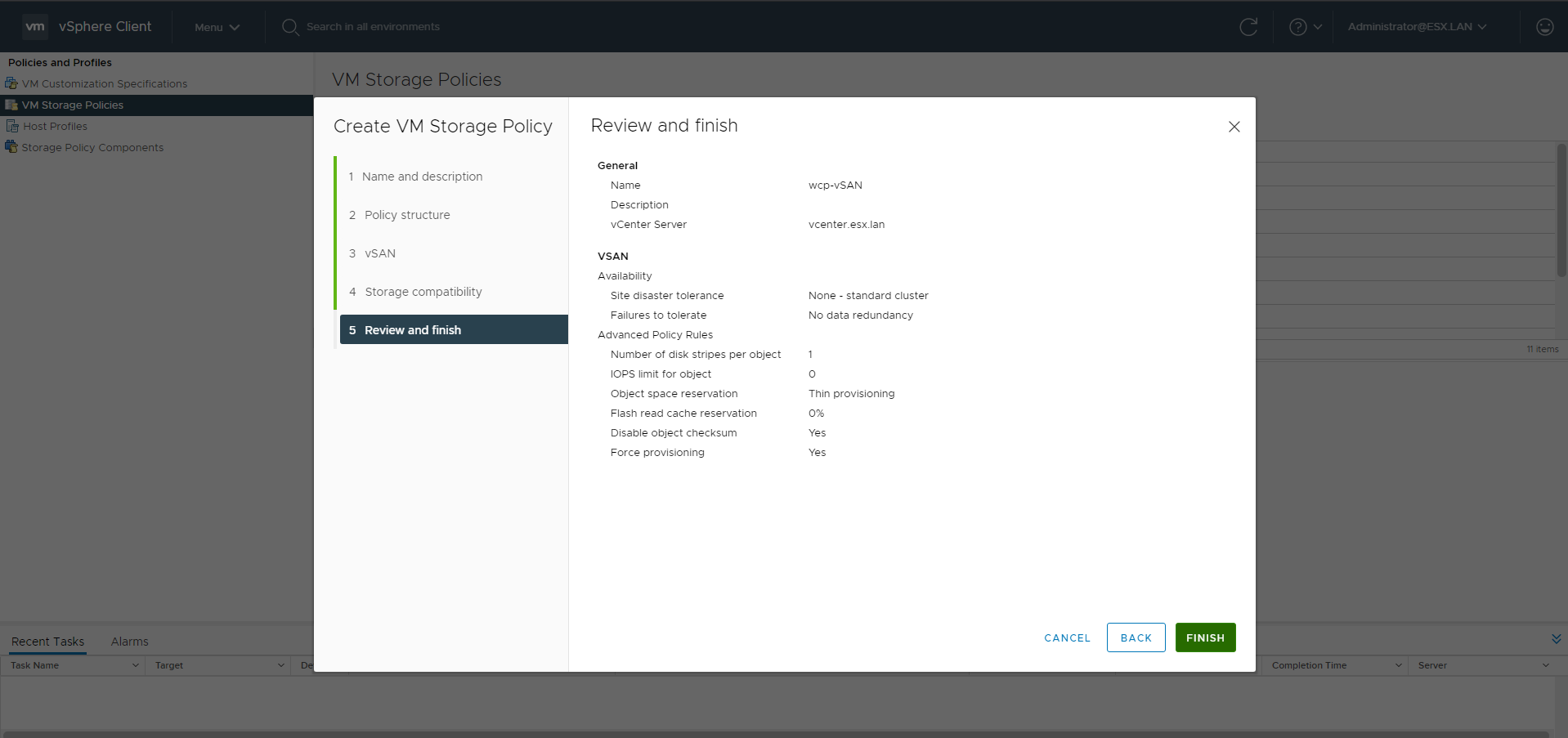The width and height of the screenshot is (1568, 738).
Task: Click the Back button
Action: pyautogui.click(x=1136, y=637)
